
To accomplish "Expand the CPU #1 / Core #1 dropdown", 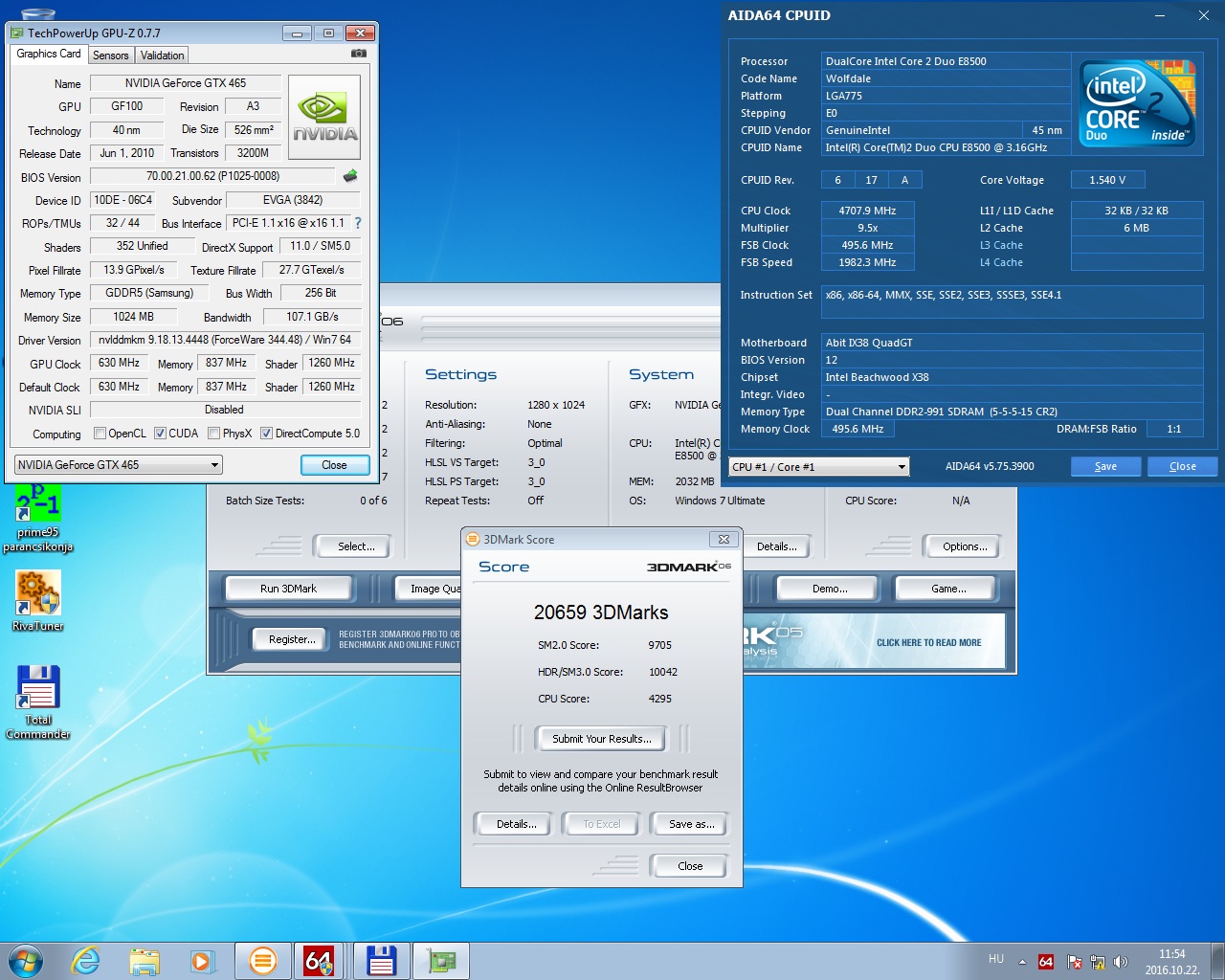I will [x=818, y=467].
